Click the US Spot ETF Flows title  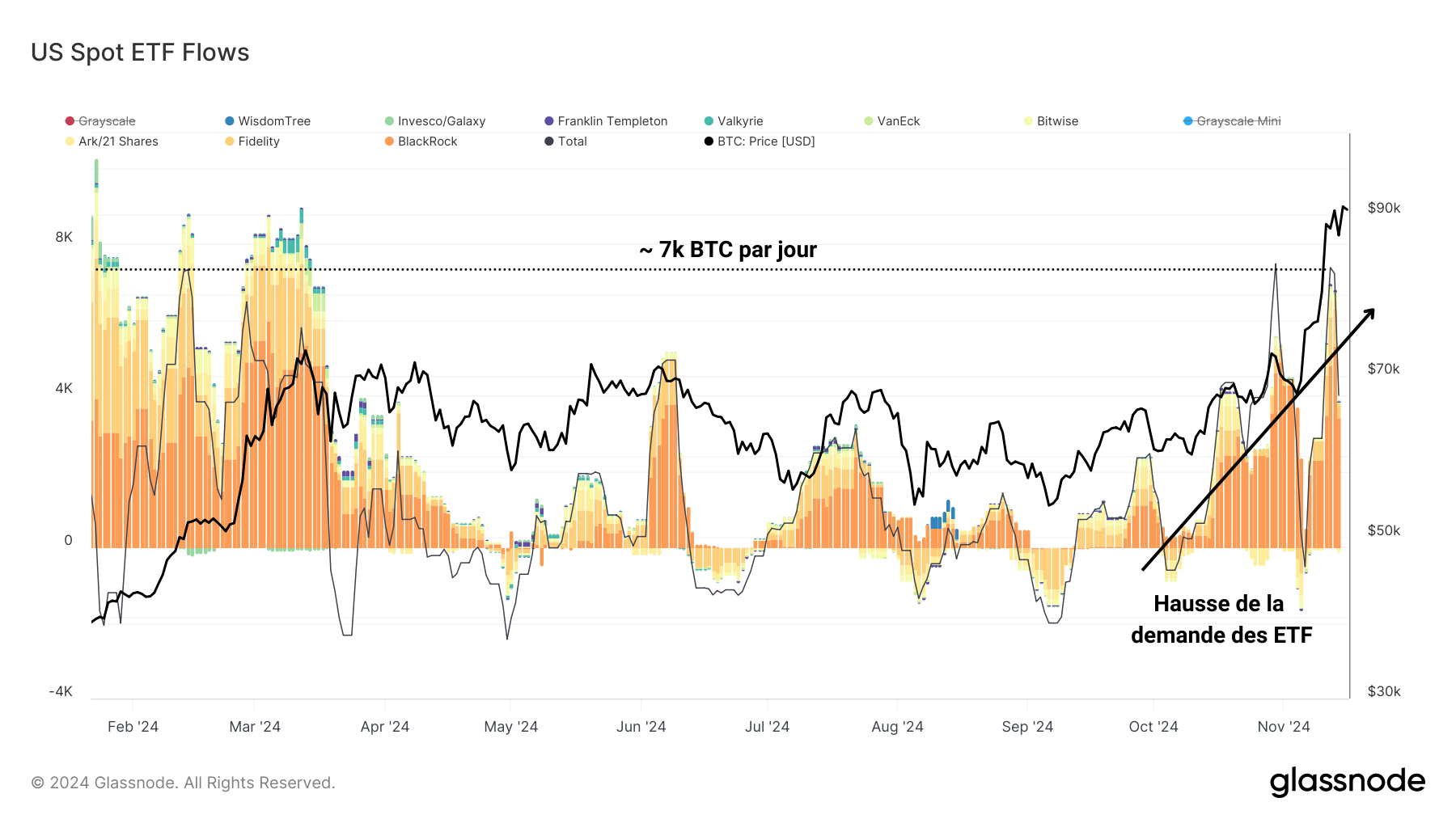pyautogui.click(x=139, y=52)
